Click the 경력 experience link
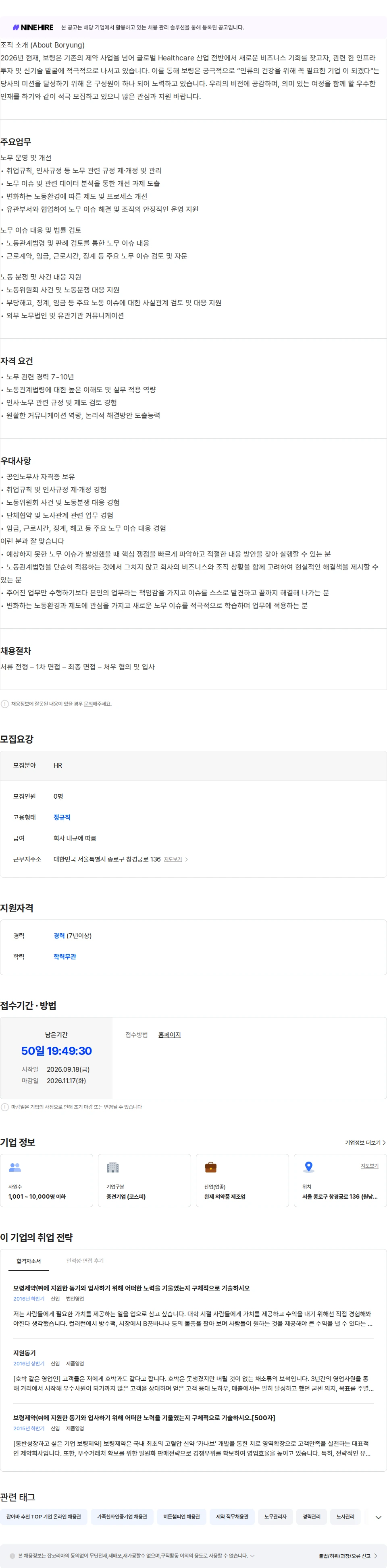The height and width of the screenshot is (1568, 387). [x=59, y=936]
